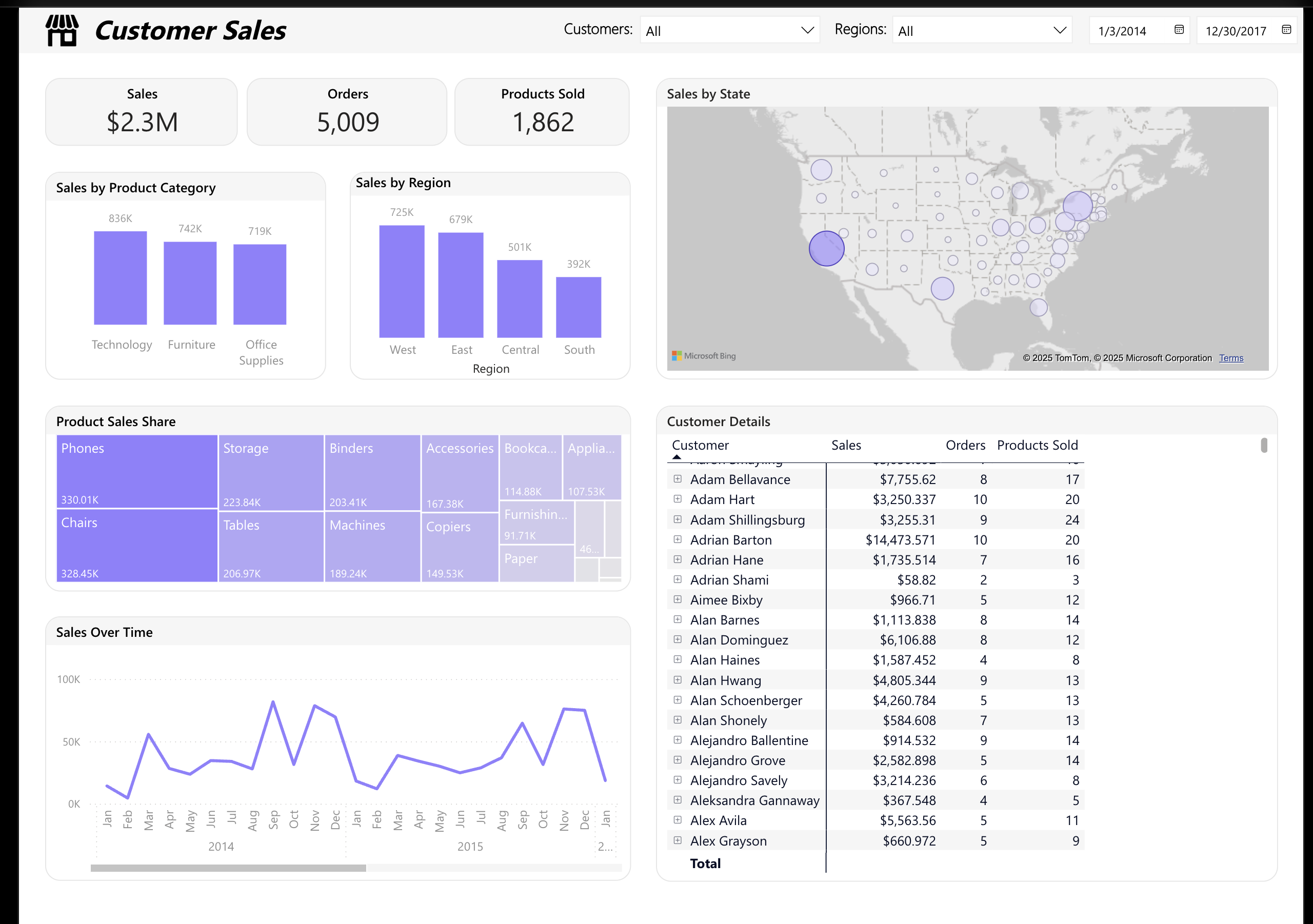Expand the Adam Hart customer row
This screenshot has height=924, width=1313.
(x=677, y=499)
